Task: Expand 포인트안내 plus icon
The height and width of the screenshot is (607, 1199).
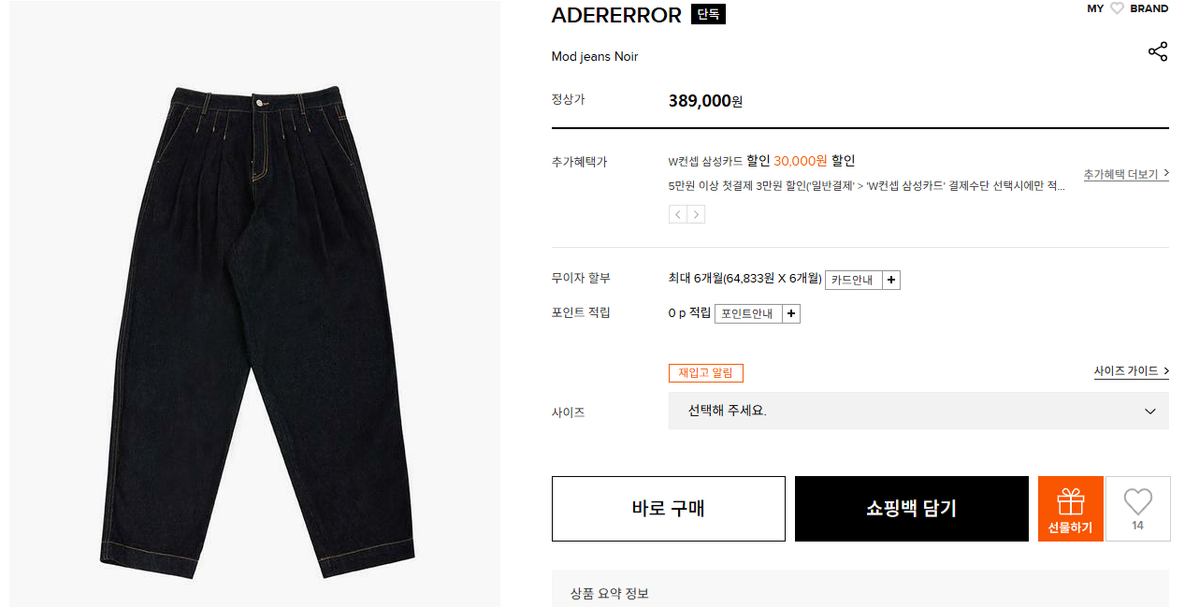Action: (x=791, y=313)
